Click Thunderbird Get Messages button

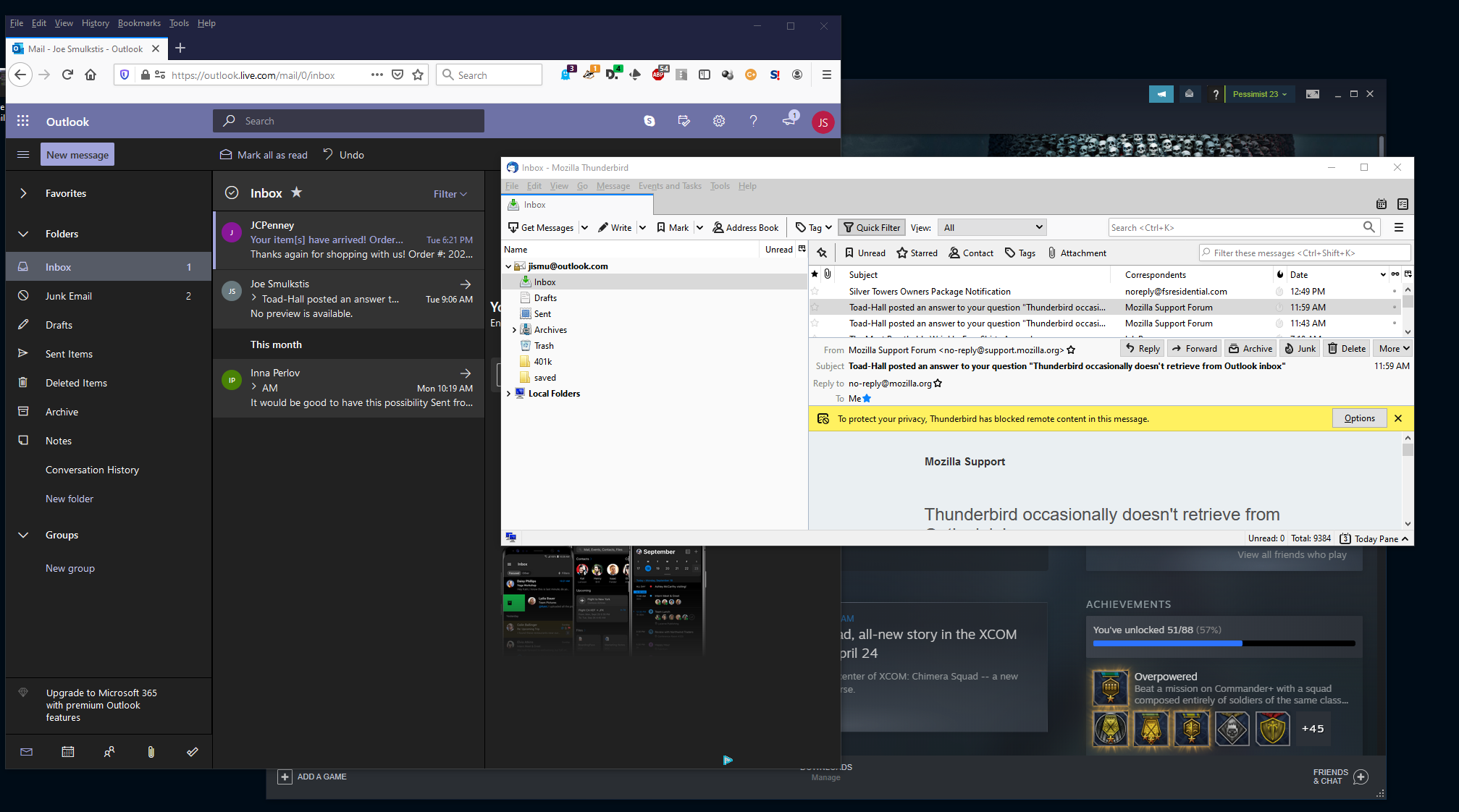[x=541, y=228]
